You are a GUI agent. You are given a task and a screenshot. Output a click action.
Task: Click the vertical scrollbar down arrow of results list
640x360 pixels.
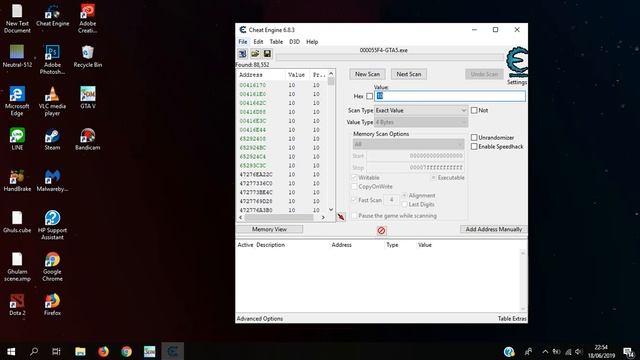click(331, 209)
